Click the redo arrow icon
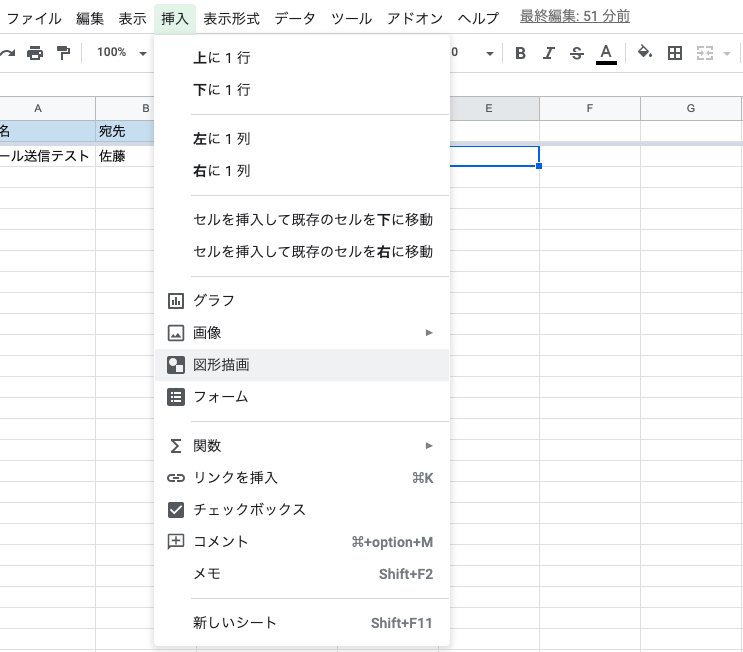The height and width of the screenshot is (652, 743). 7,53
